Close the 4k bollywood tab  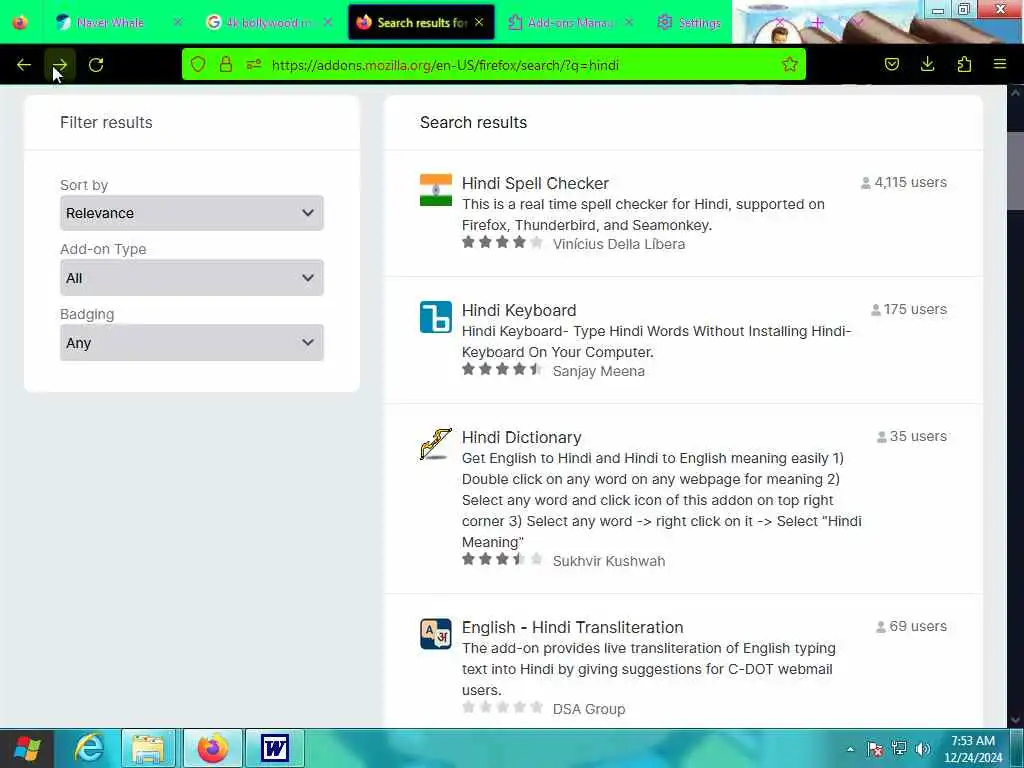pos(328,22)
